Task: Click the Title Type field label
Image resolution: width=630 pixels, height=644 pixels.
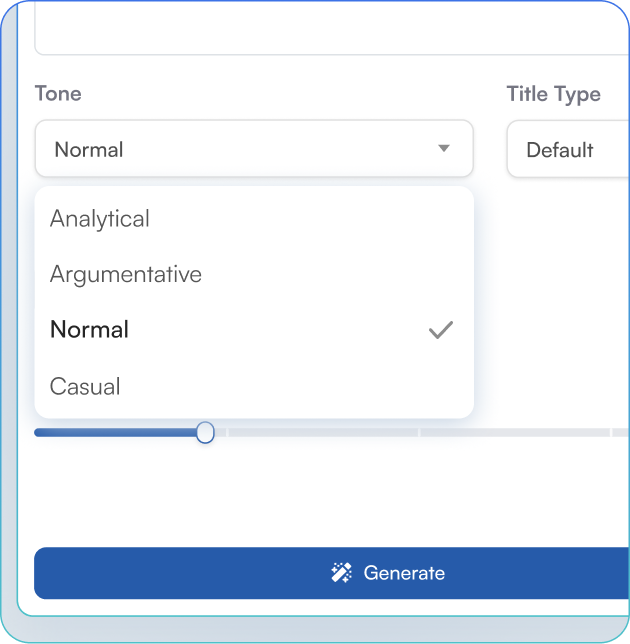Action: 553,94
